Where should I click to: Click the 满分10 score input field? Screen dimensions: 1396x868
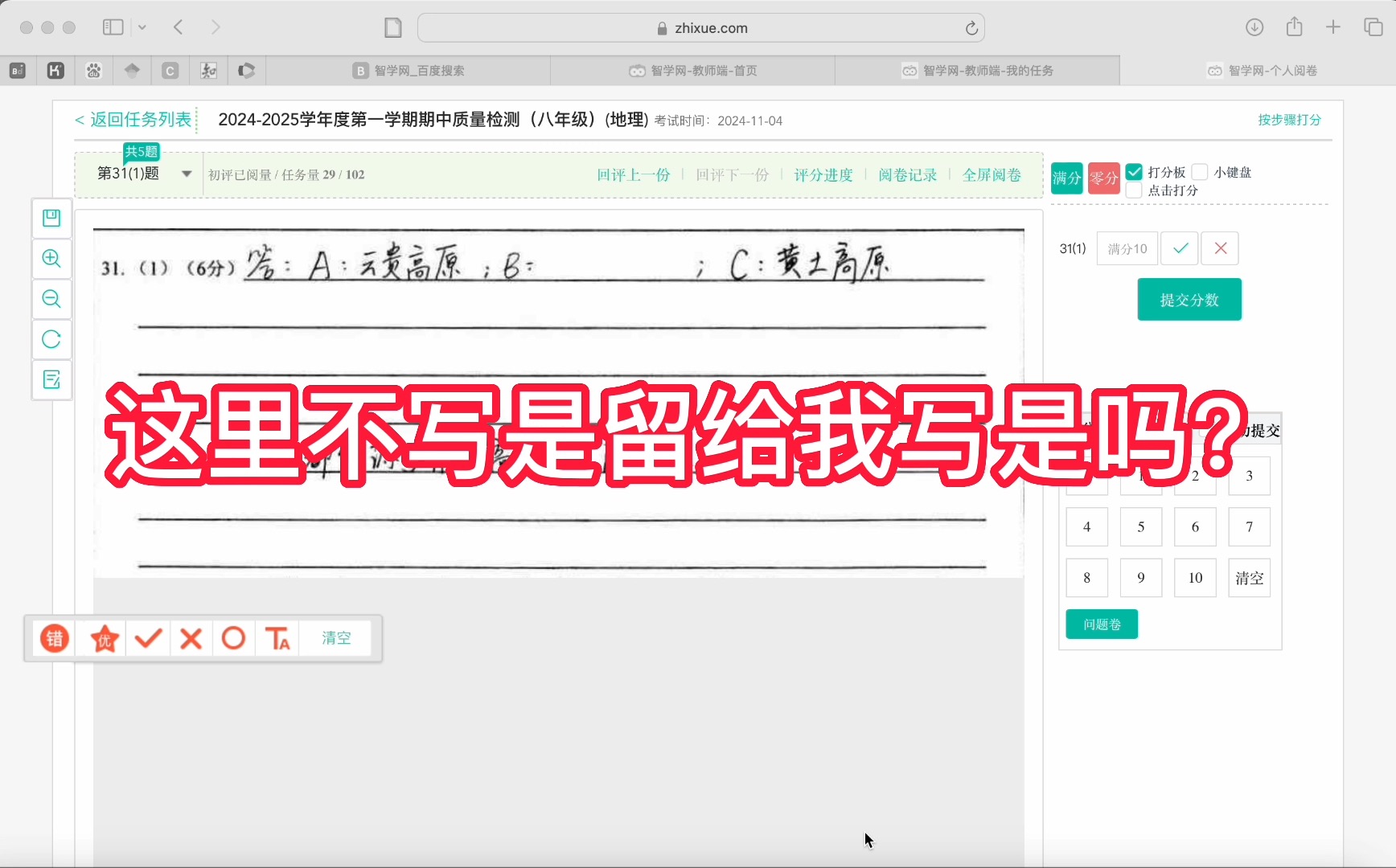tap(1127, 248)
